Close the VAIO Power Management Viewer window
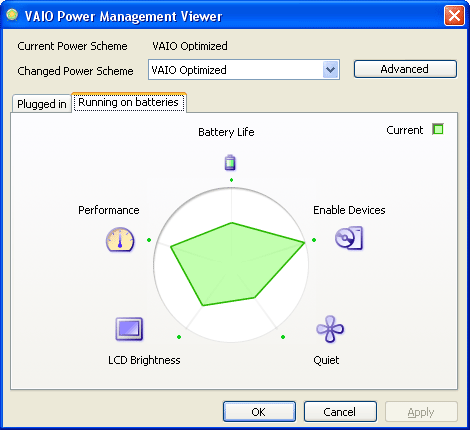 pyautogui.click(x=454, y=15)
